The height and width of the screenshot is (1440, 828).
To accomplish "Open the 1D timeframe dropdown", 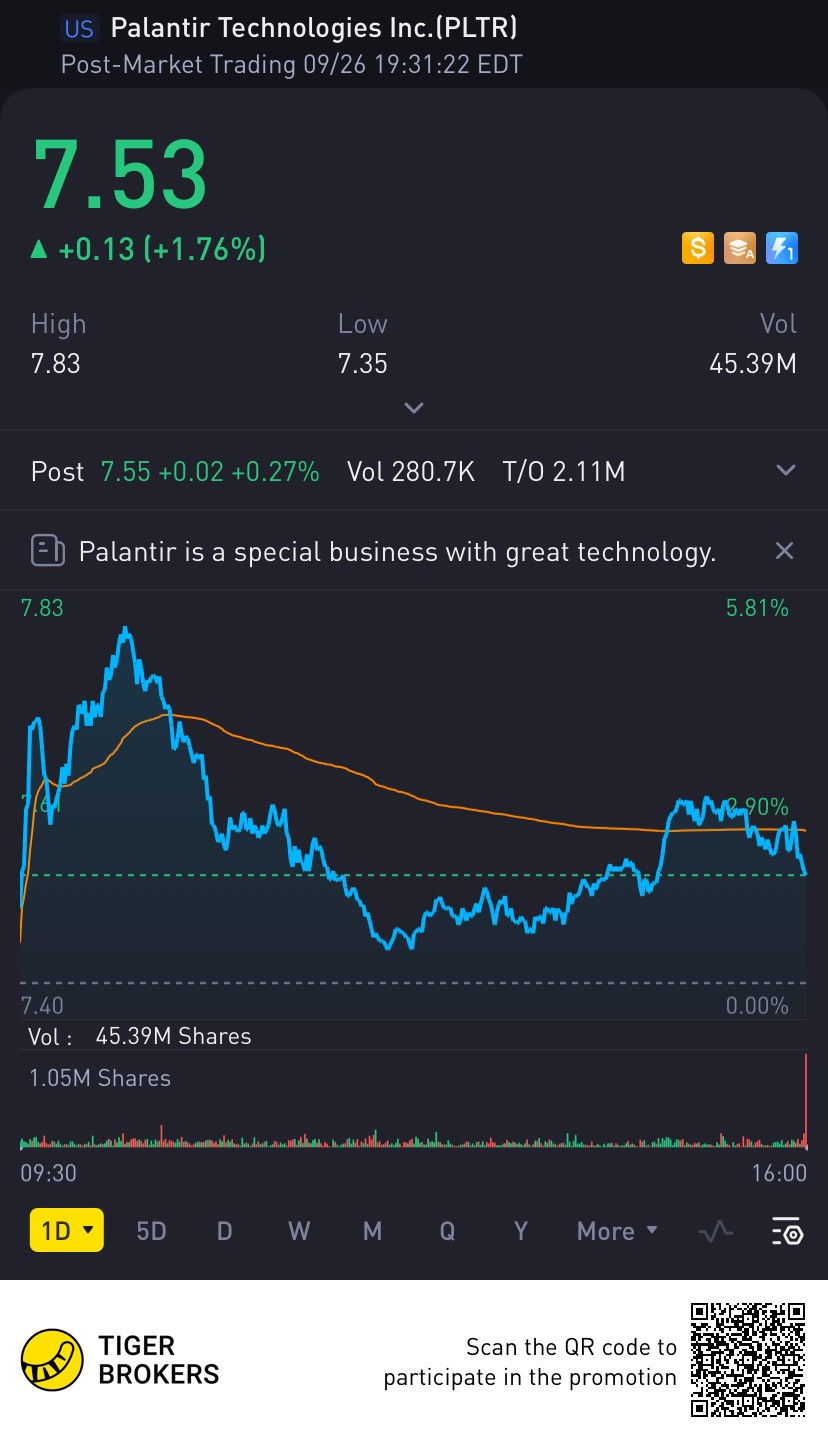I will [x=67, y=1231].
